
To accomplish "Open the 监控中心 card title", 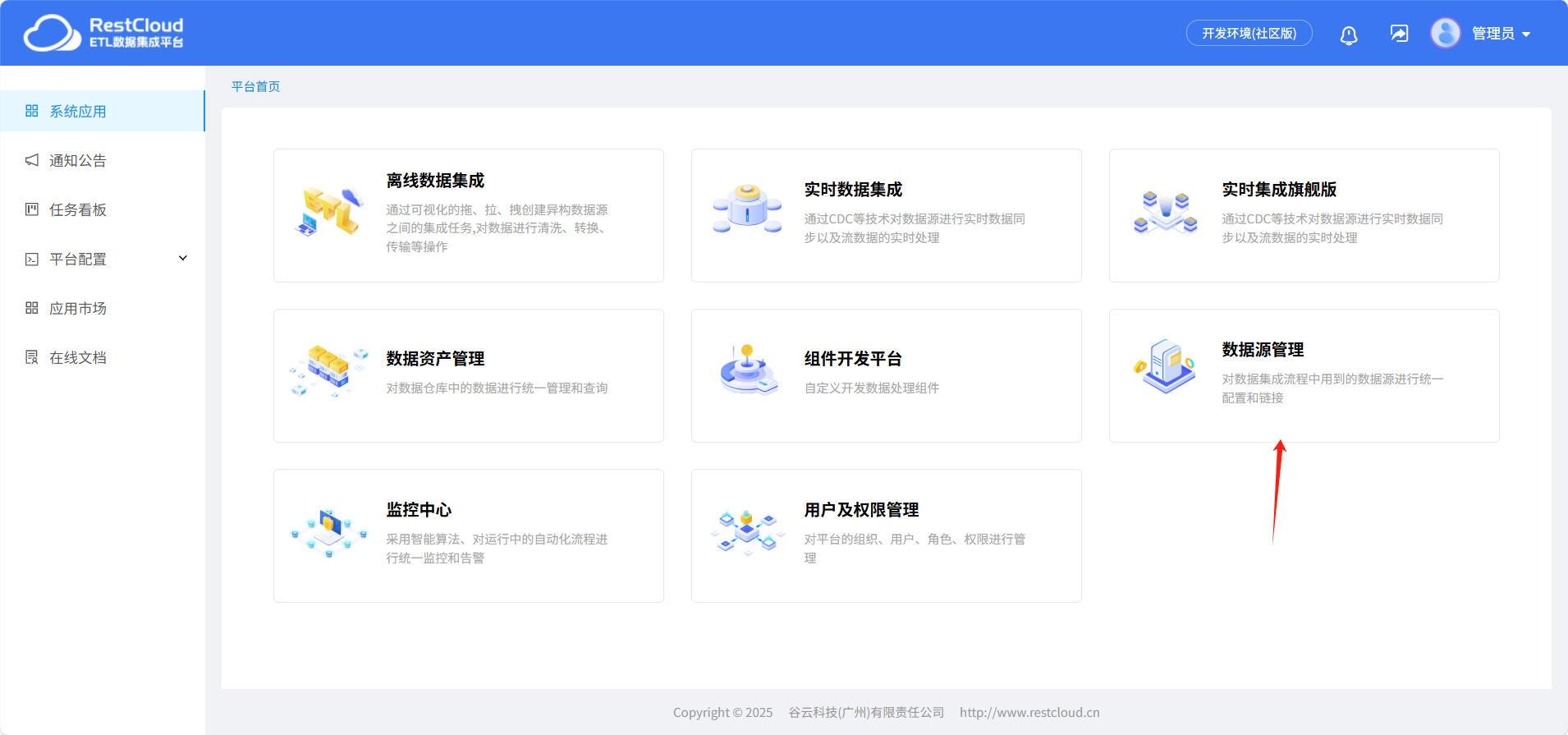I will [x=420, y=510].
